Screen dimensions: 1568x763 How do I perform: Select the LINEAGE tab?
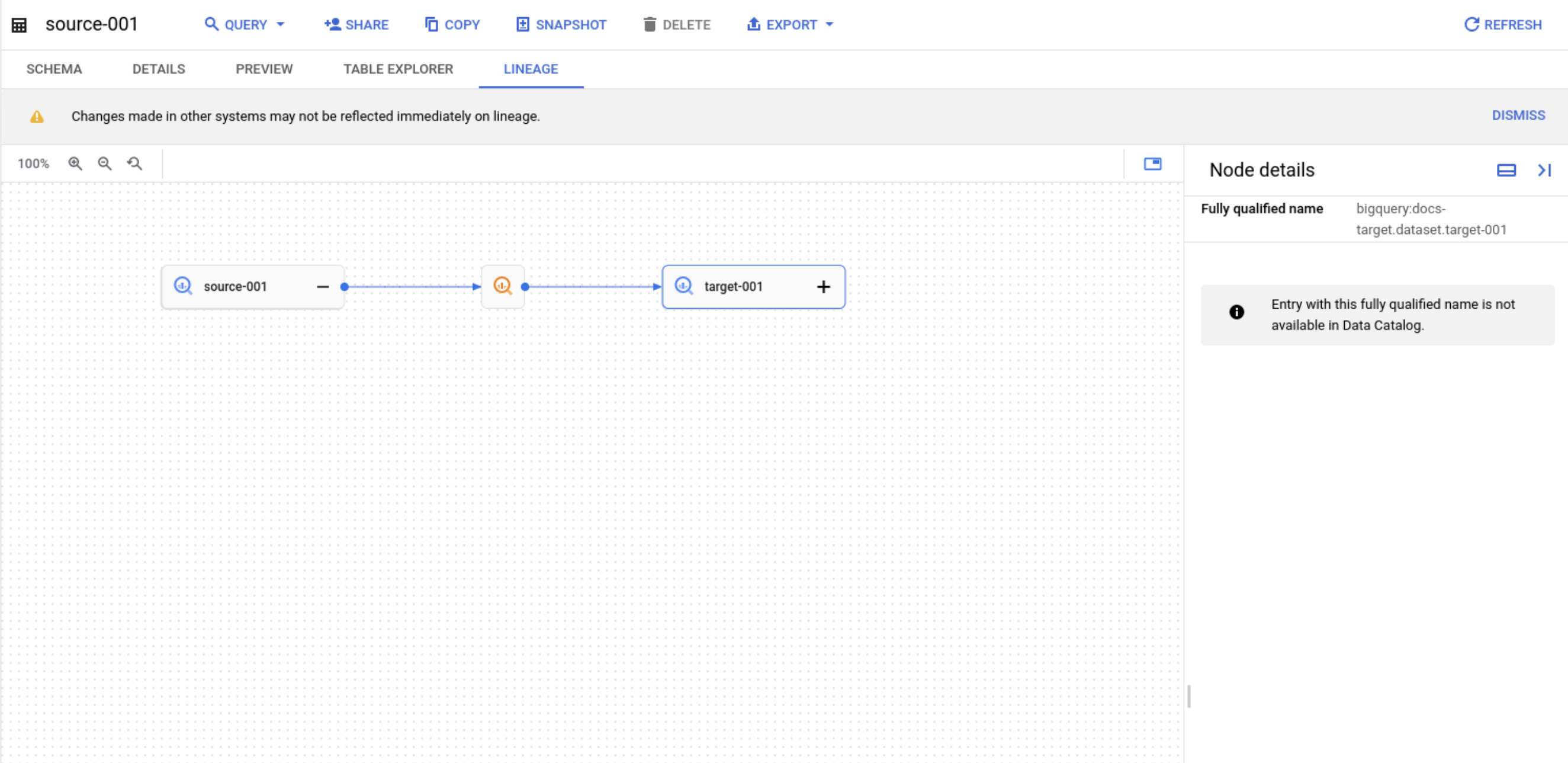[530, 69]
